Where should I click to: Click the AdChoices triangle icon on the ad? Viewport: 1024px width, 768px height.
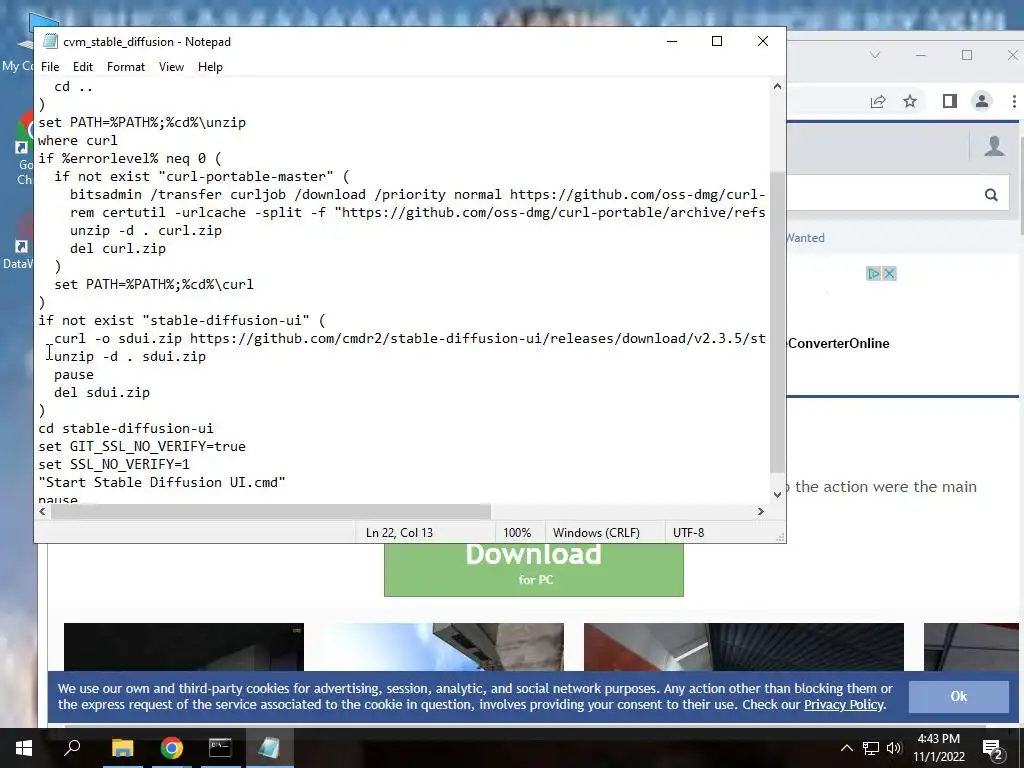[x=873, y=274]
